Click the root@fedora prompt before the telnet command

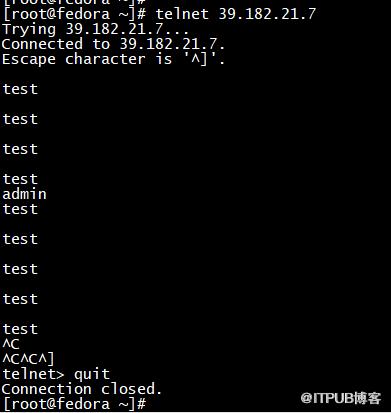pyautogui.click(x=74, y=14)
